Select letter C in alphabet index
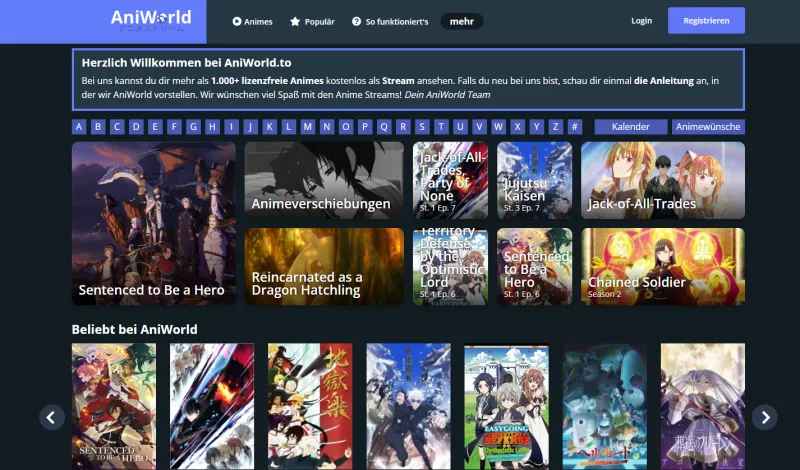800x470 pixels. pyautogui.click(x=117, y=127)
